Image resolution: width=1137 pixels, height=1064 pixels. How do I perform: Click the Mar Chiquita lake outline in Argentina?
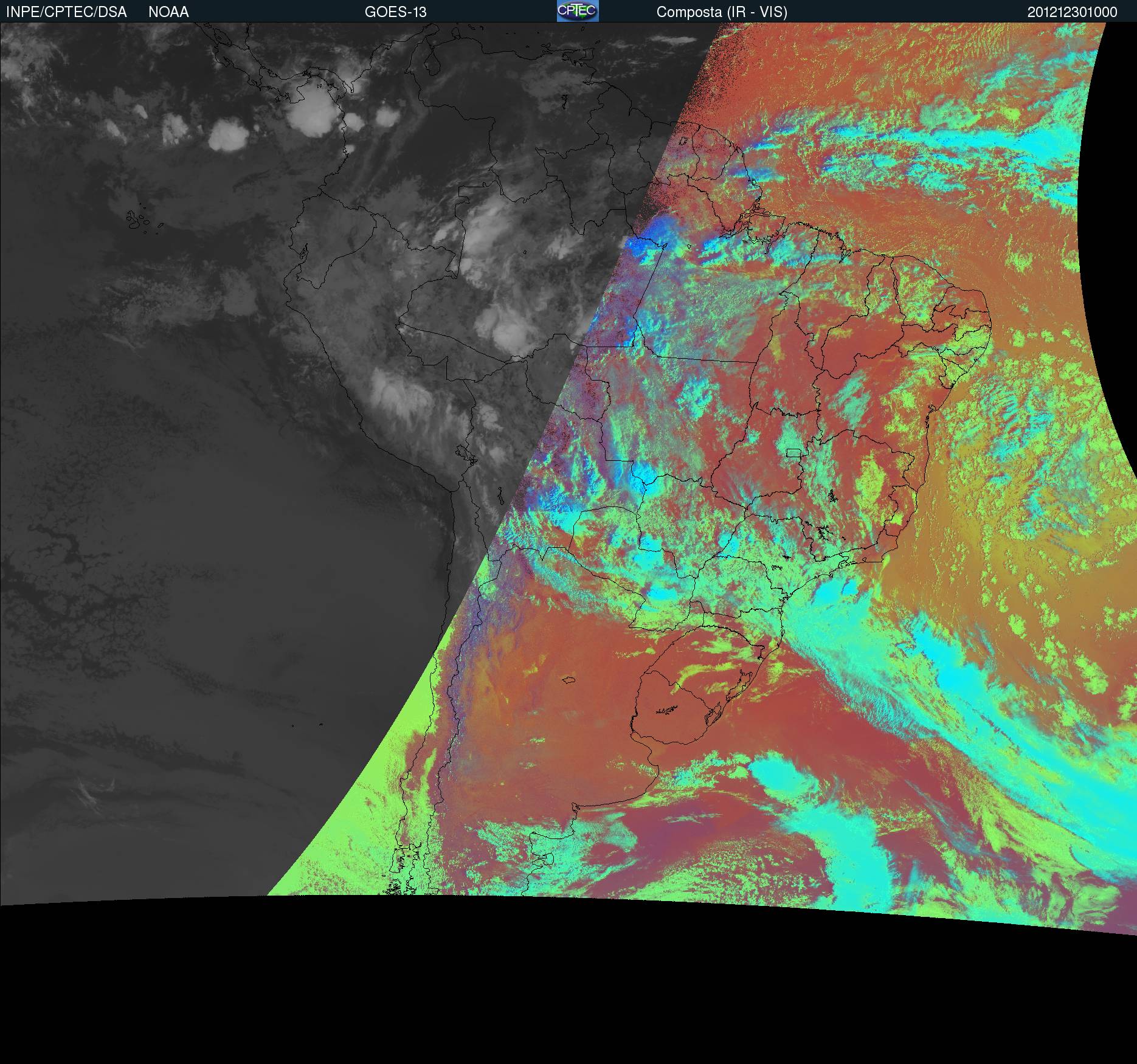569,680
